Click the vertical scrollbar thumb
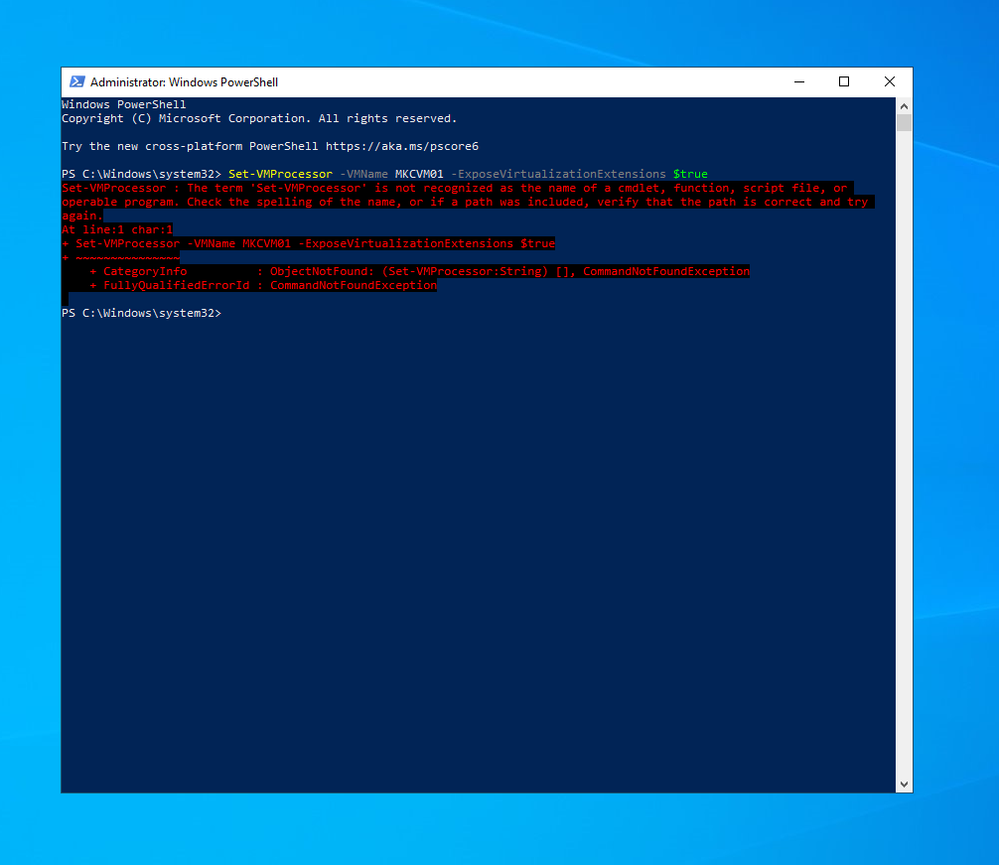Image resolution: width=999 pixels, height=865 pixels. 903,122
